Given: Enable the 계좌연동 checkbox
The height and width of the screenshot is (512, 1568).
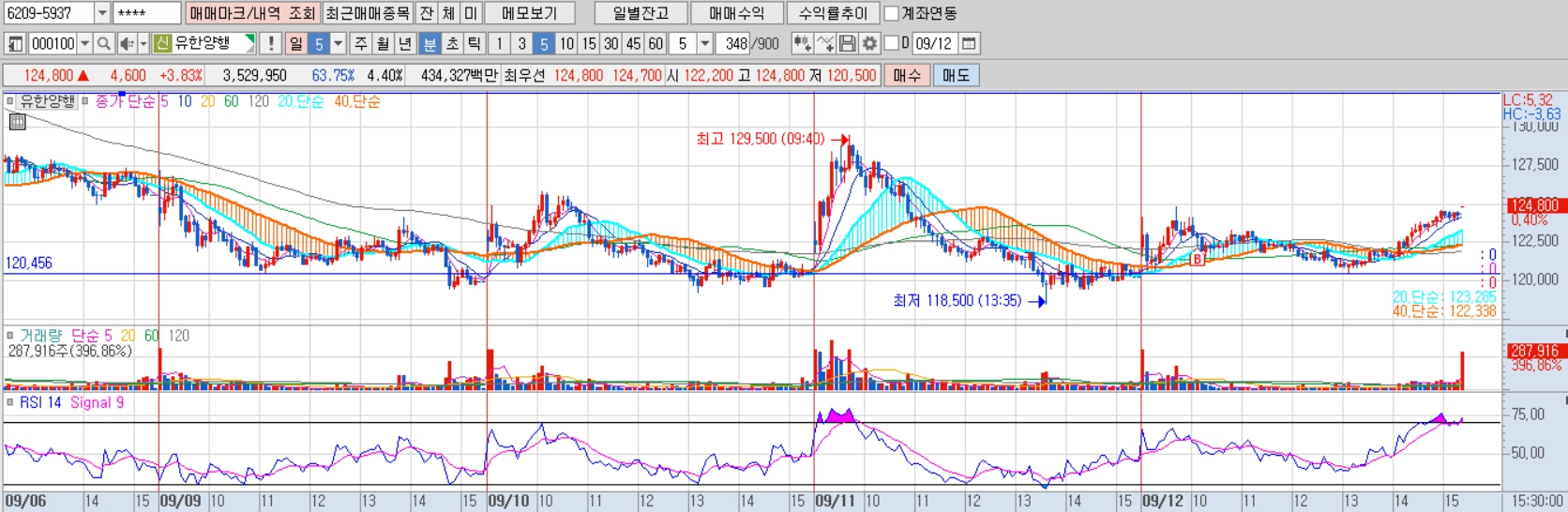Looking at the screenshot, I should (892, 14).
